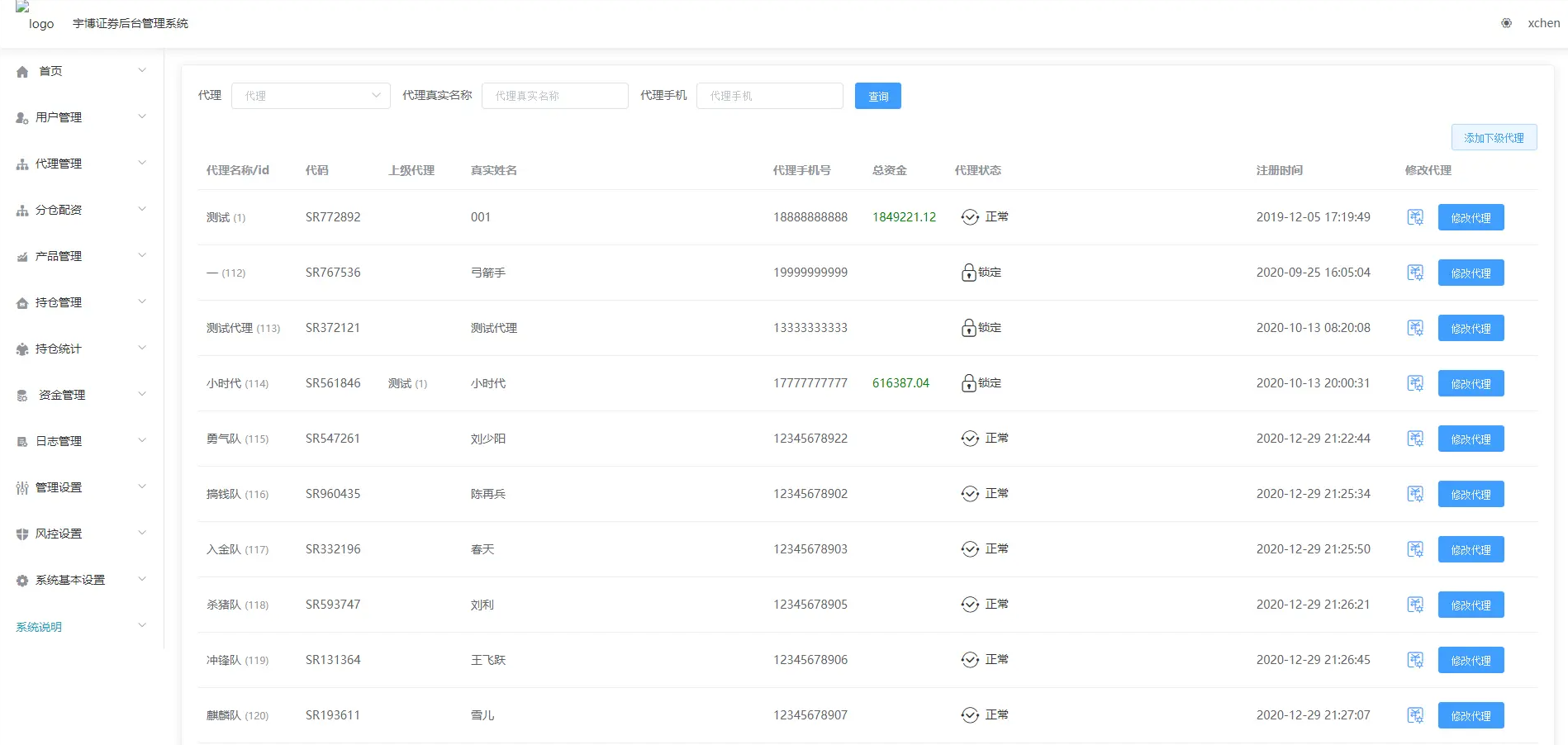
Task: Expand the 资金管理 menu chevron
Action: point(142,394)
